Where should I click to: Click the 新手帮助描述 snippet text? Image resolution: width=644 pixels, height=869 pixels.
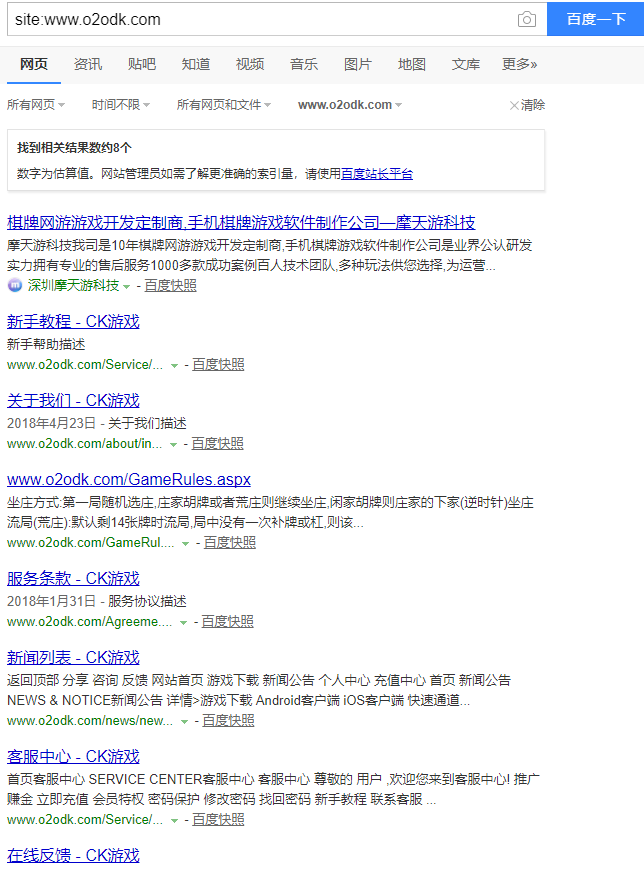click(46, 345)
